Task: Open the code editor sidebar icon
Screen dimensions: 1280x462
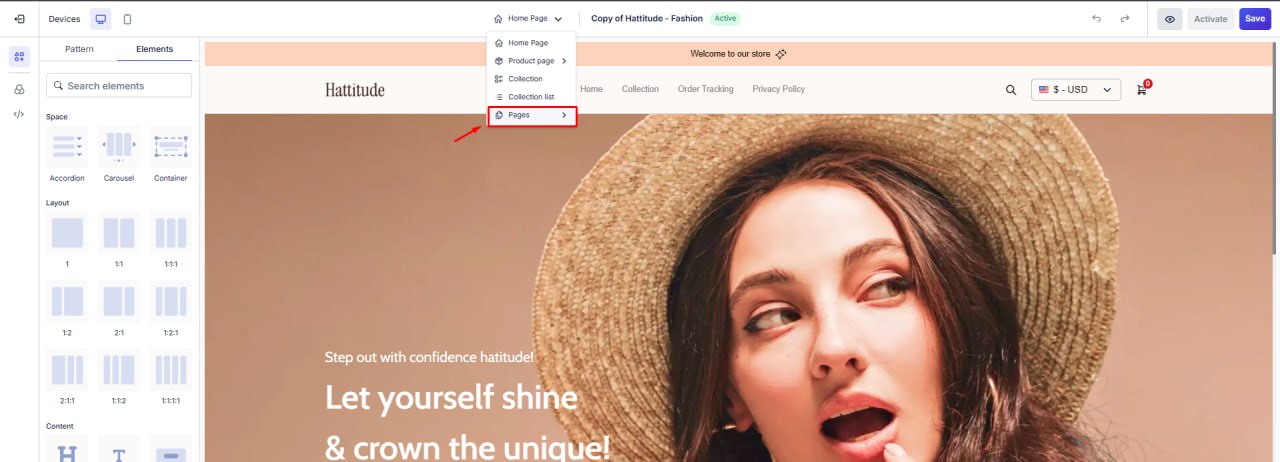Action: 19,114
